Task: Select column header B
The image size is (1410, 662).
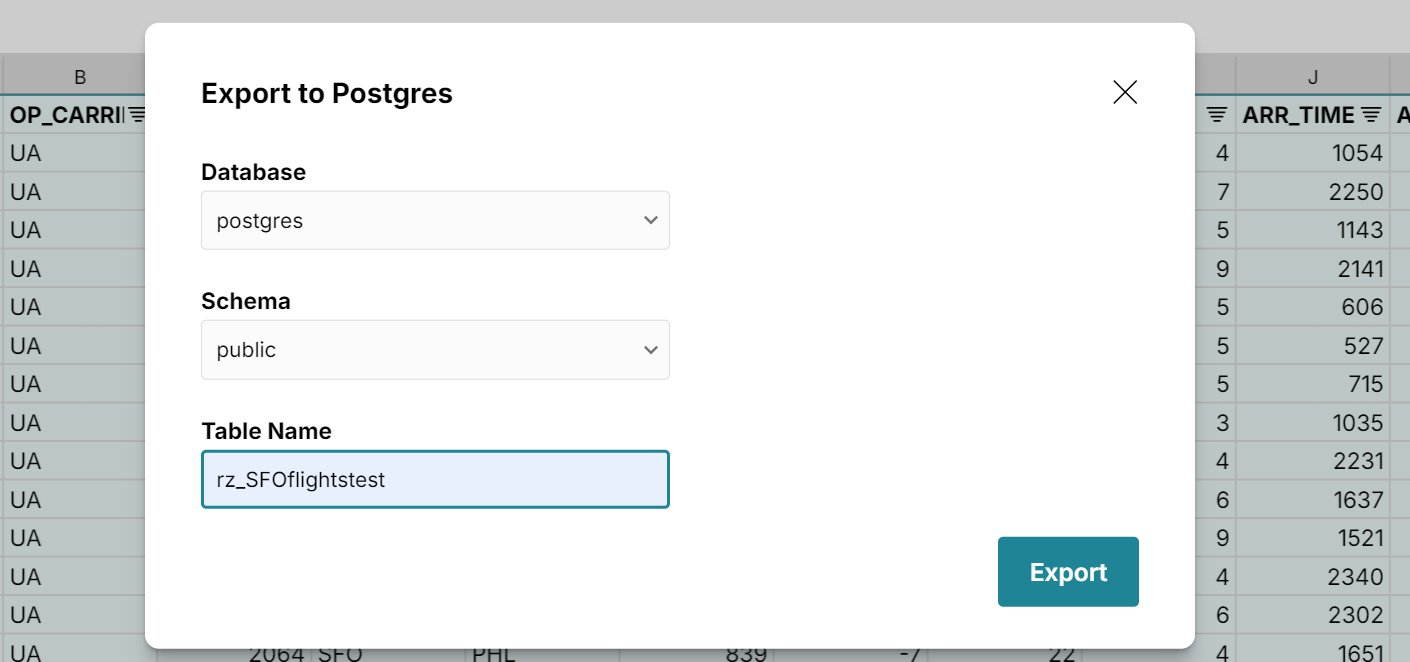Action: point(80,75)
